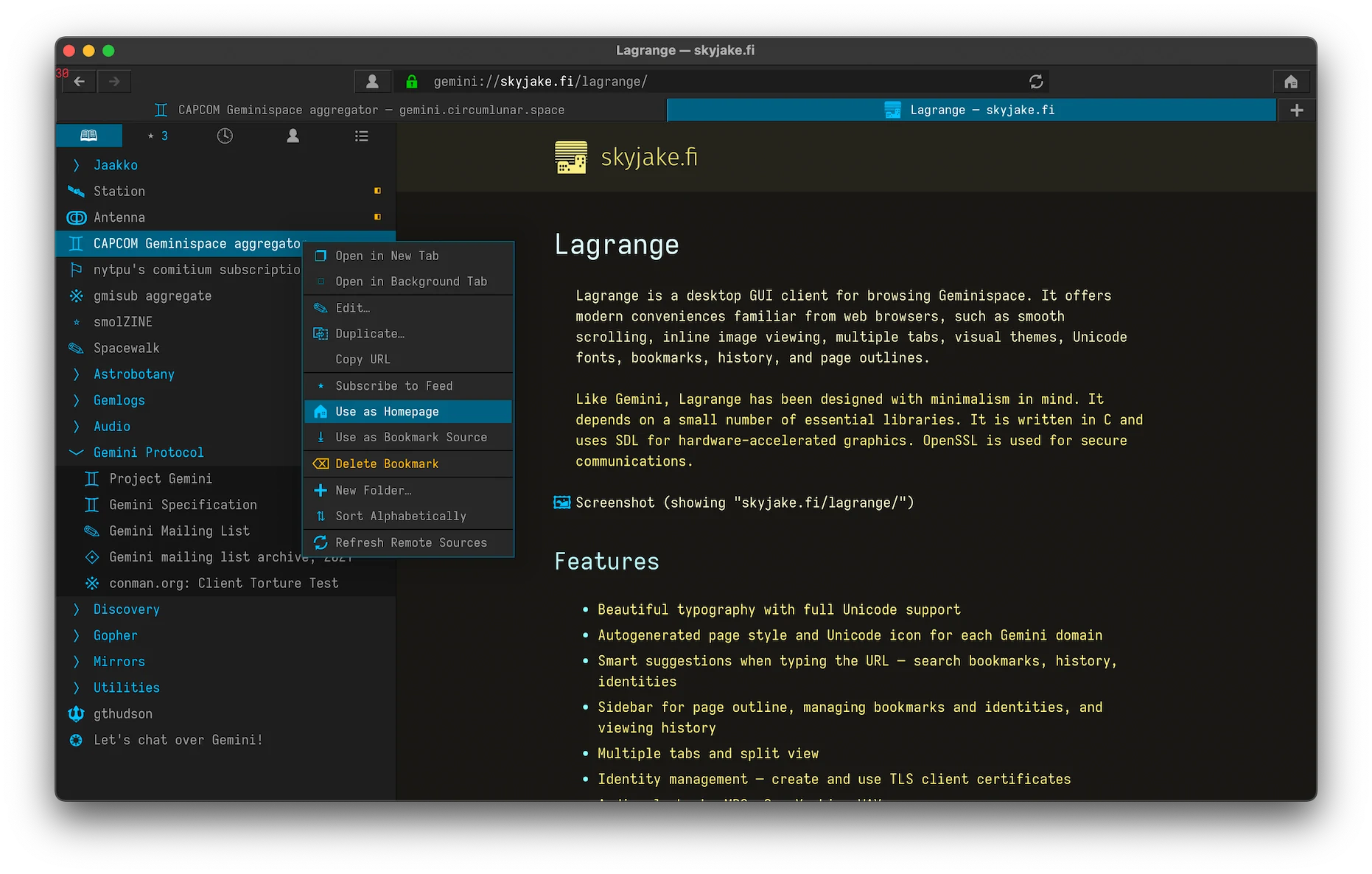Choose Refresh Remote Sources
This screenshot has width=1372, height=874.
click(x=408, y=542)
